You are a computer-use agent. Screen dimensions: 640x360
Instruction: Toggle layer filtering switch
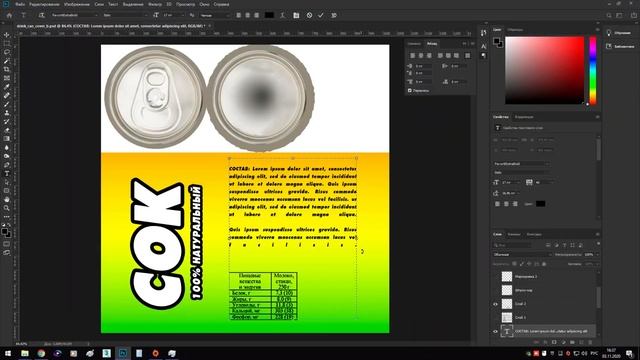coord(598,244)
